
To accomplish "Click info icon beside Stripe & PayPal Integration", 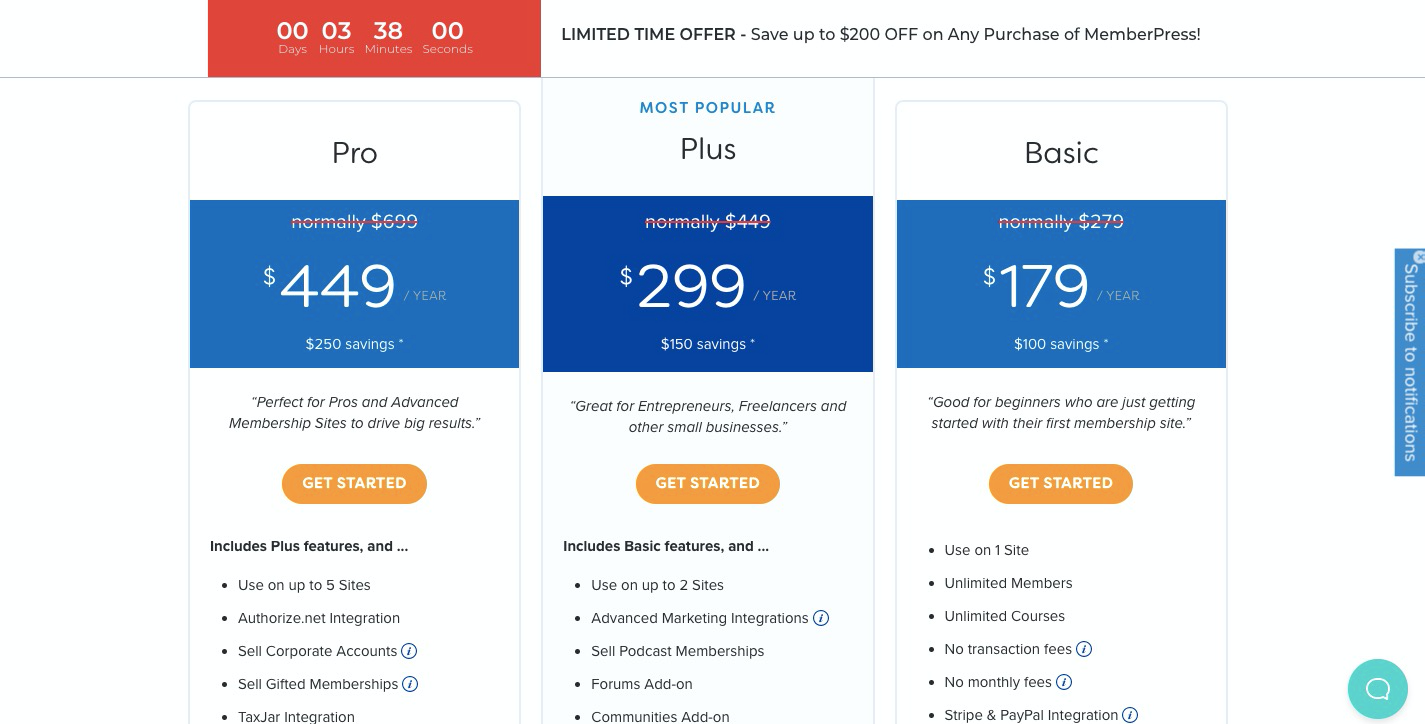I will (x=1130, y=715).
